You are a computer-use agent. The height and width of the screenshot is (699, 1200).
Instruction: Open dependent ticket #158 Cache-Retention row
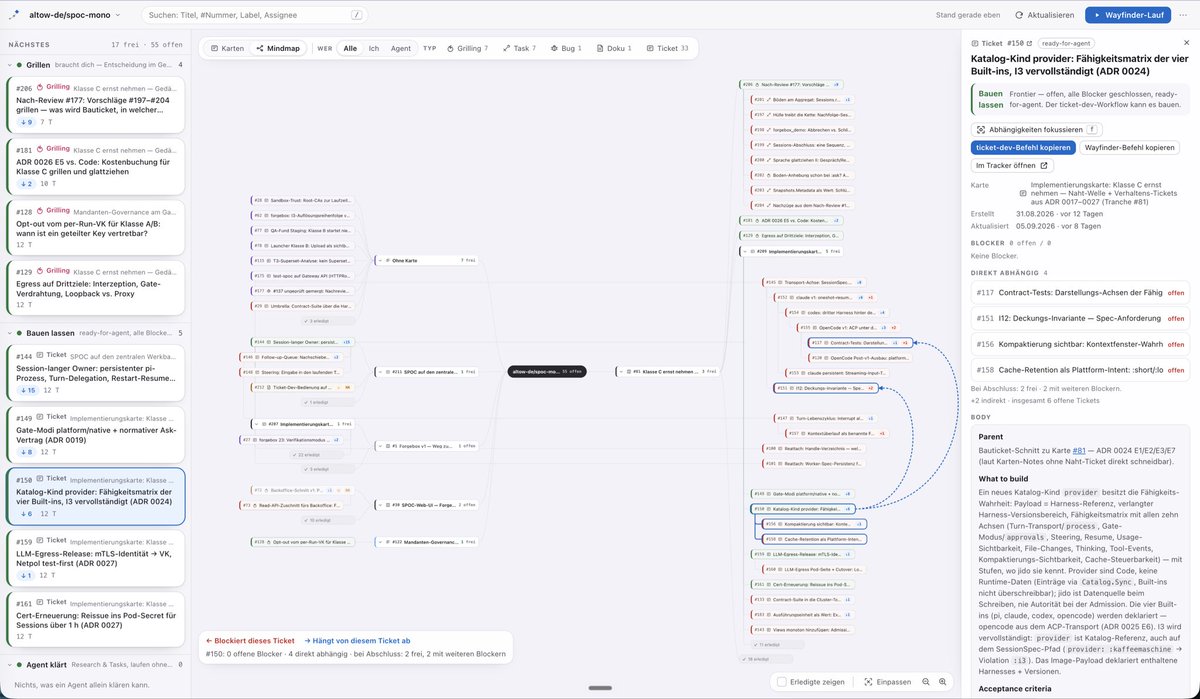pyautogui.click(x=1080, y=370)
